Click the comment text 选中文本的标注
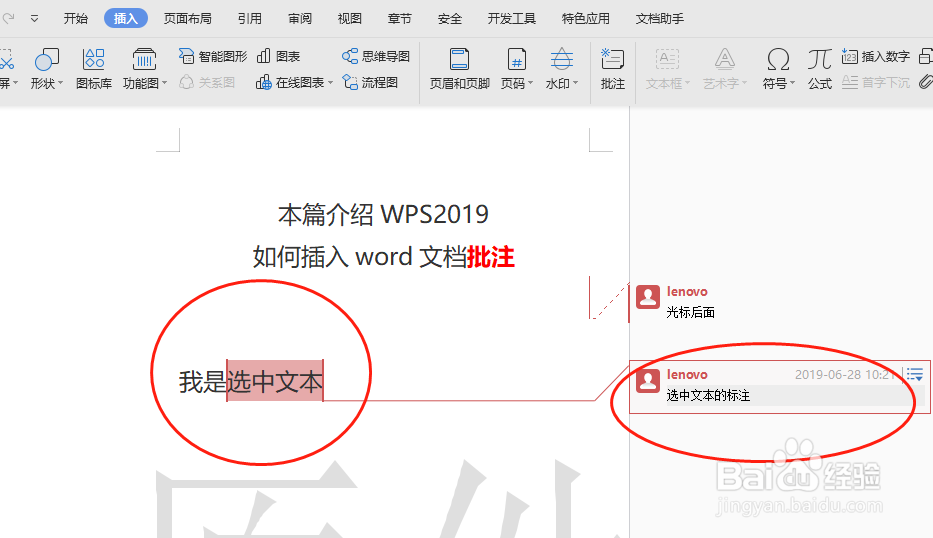This screenshot has width=933, height=538. pyautogui.click(x=708, y=395)
